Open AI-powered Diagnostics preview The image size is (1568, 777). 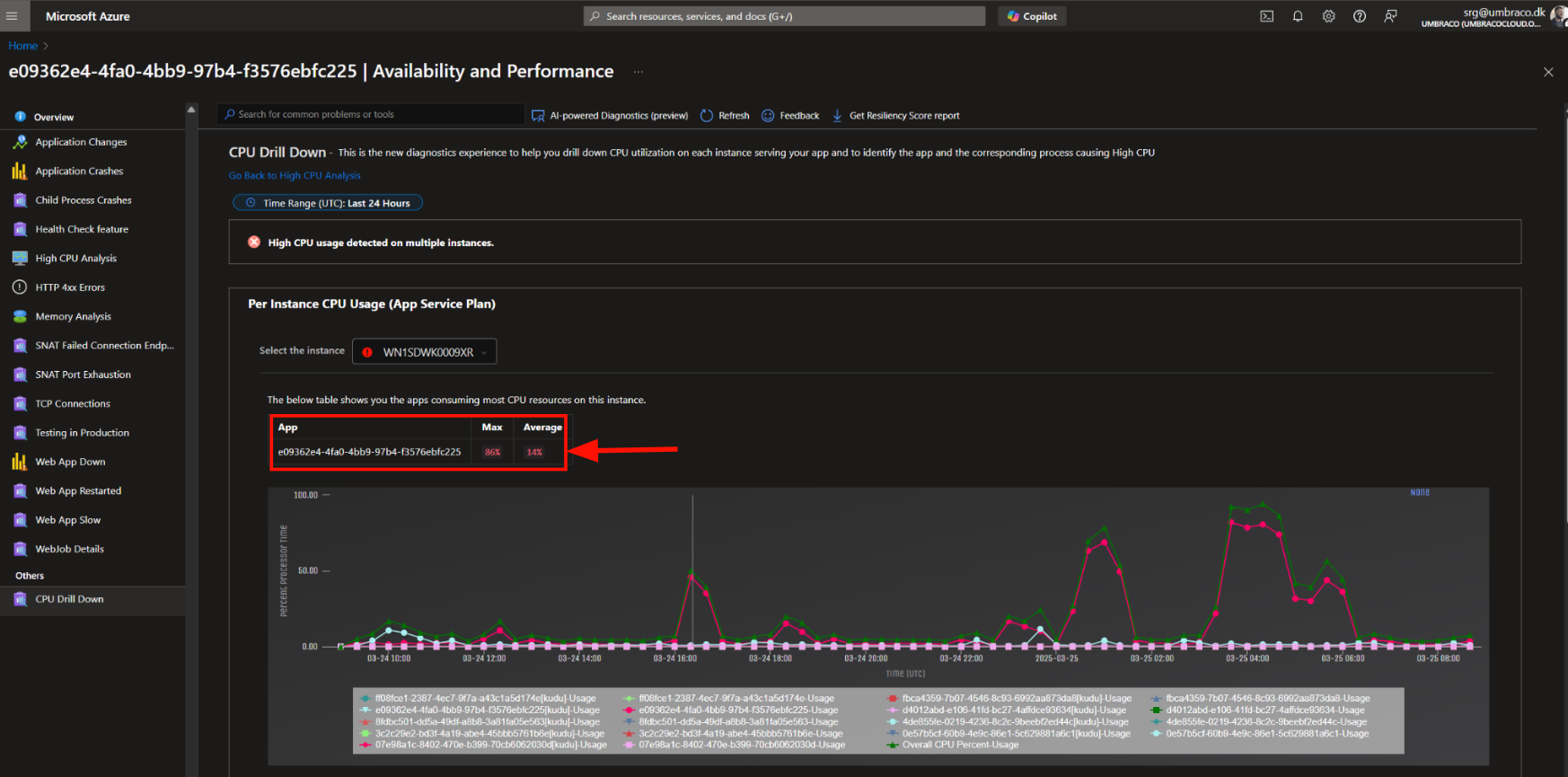(x=610, y=116)
